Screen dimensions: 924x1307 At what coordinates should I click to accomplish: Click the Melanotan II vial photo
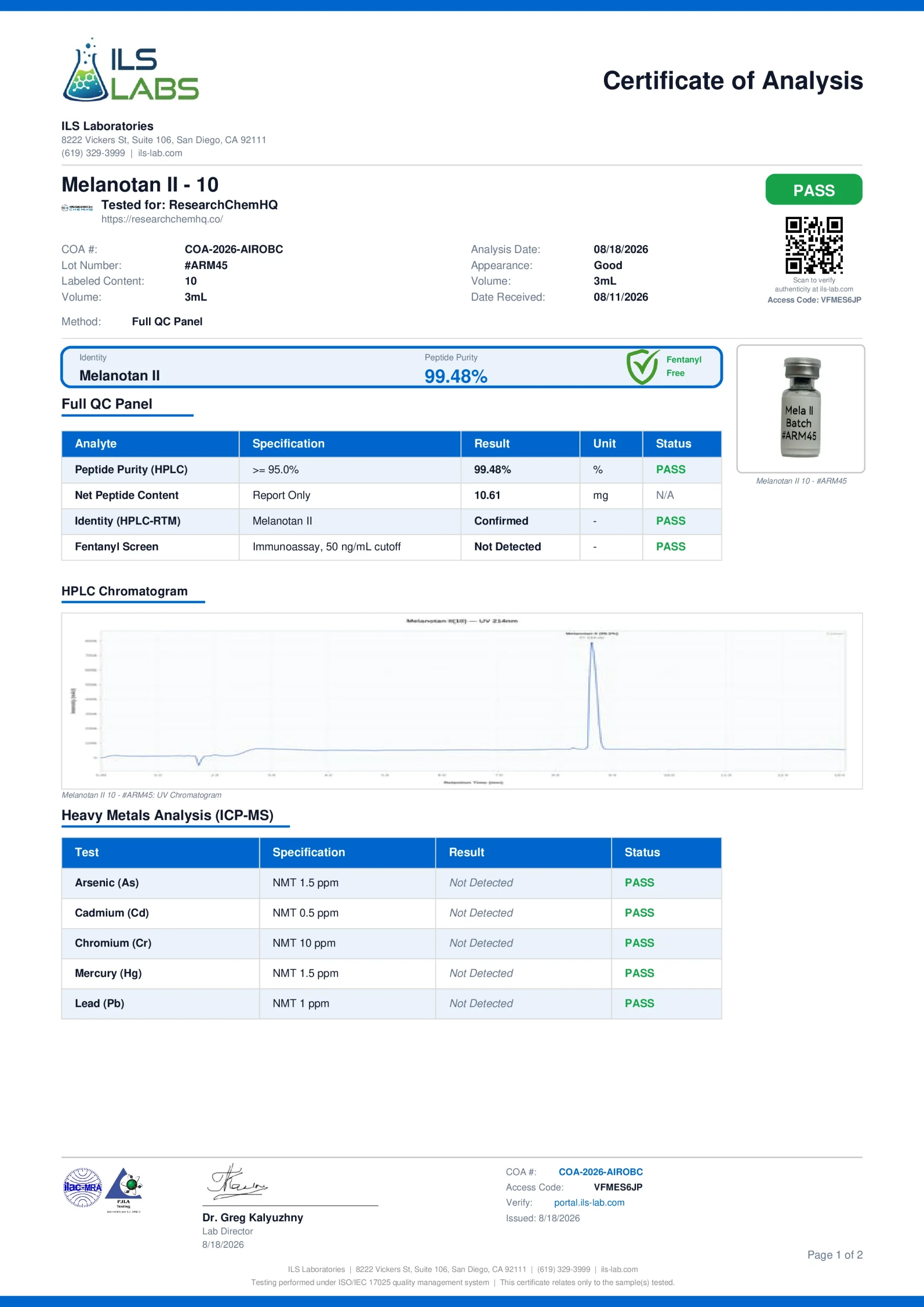(x=800, y=407)
